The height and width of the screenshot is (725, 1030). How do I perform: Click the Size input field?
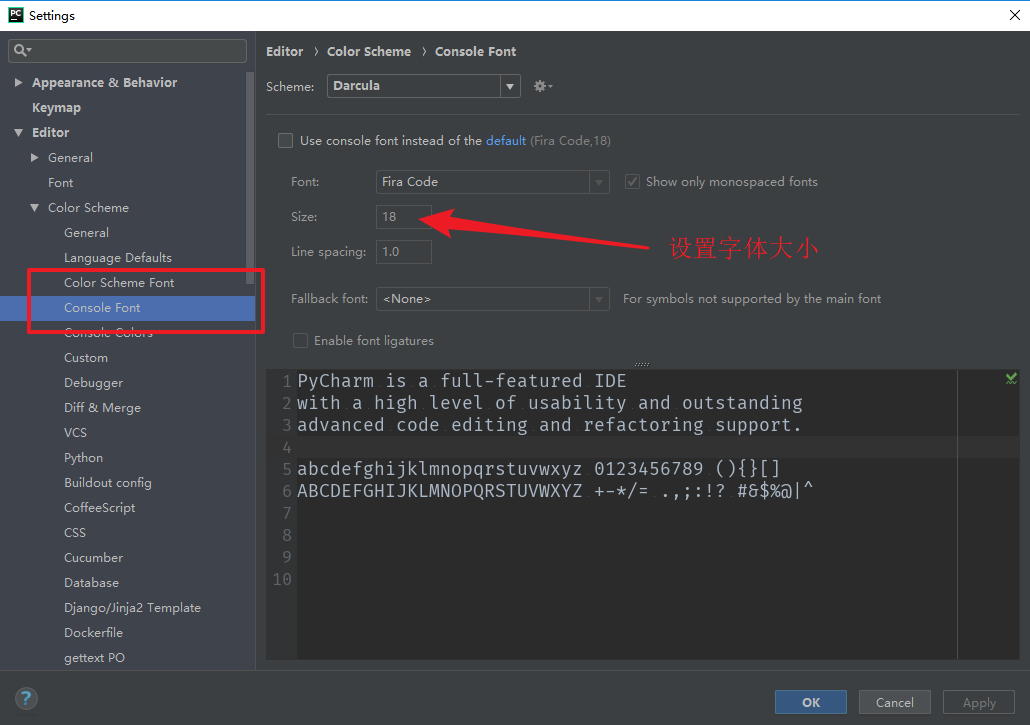click(403, 216)
